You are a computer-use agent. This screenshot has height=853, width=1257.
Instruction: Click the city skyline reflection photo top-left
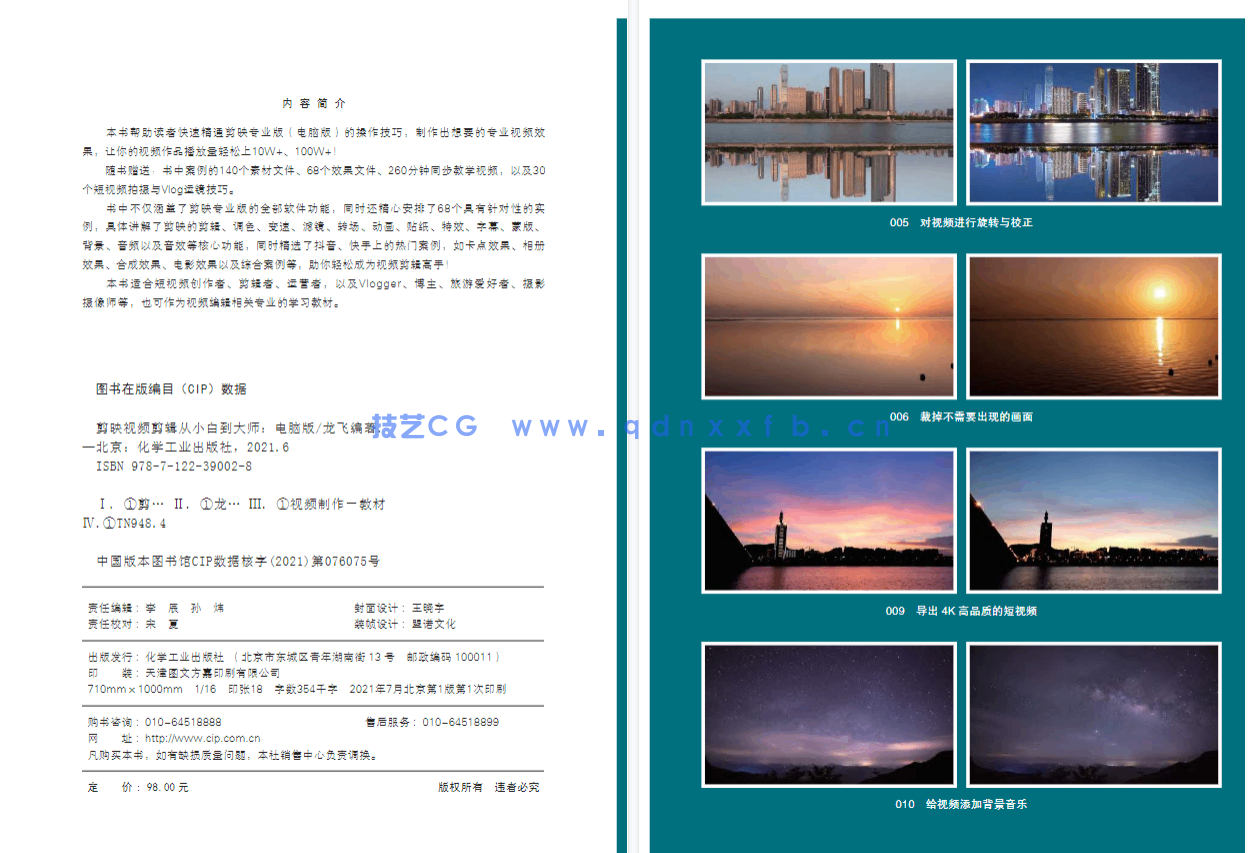828,131
